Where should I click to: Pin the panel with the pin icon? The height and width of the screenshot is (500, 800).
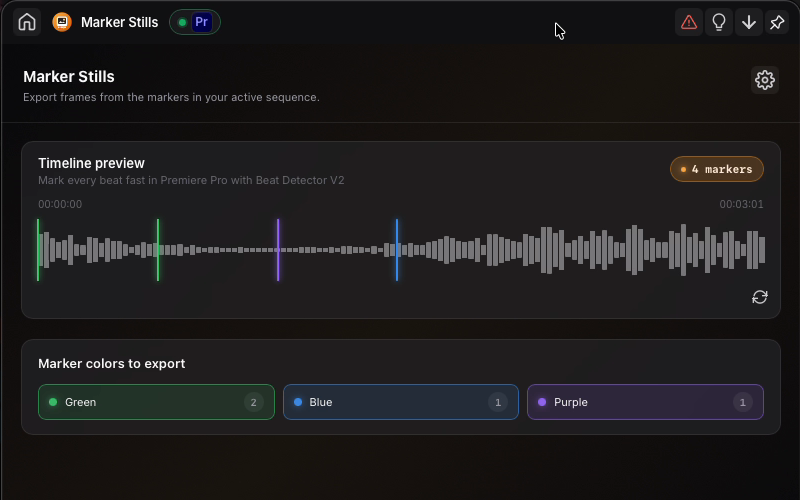[x=777, y=22]
